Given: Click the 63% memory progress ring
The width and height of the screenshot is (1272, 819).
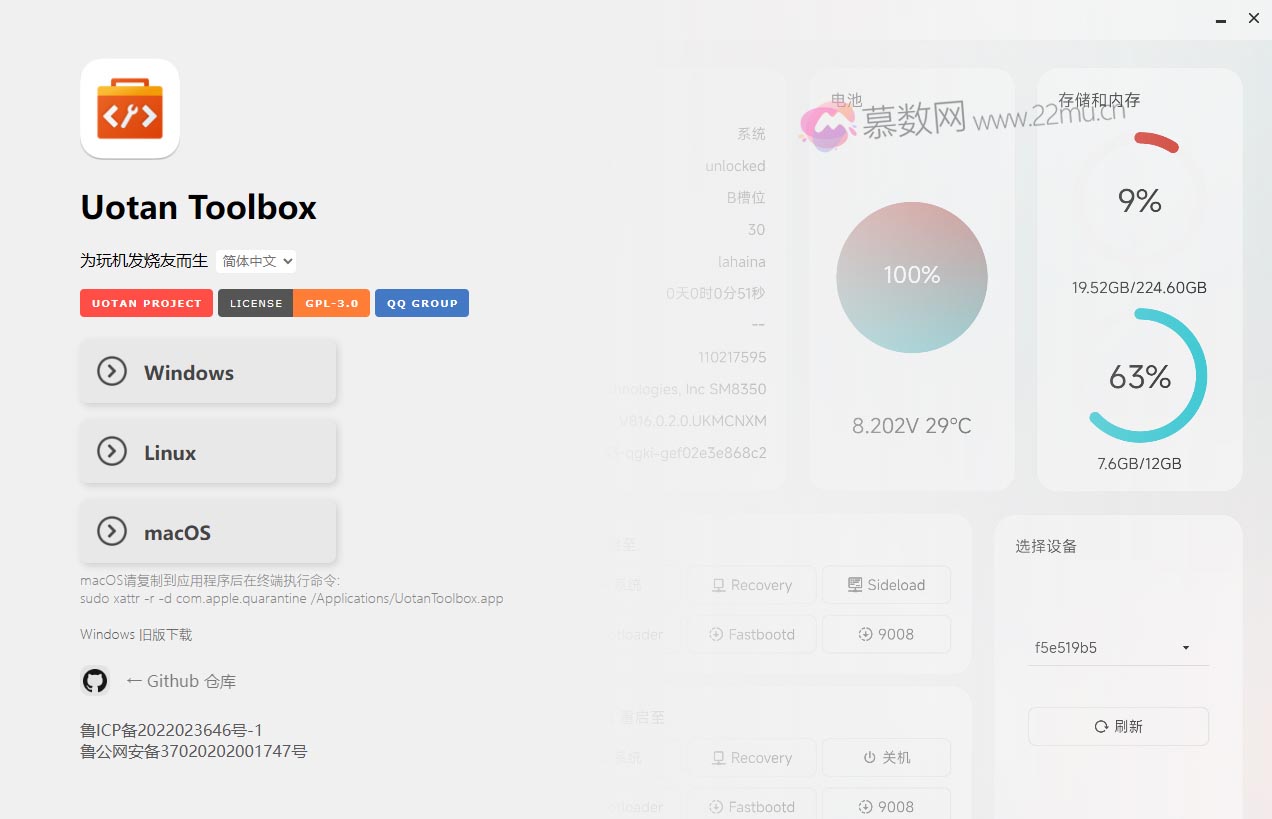Looking at the screenshot, I should tap(1141, 378).
